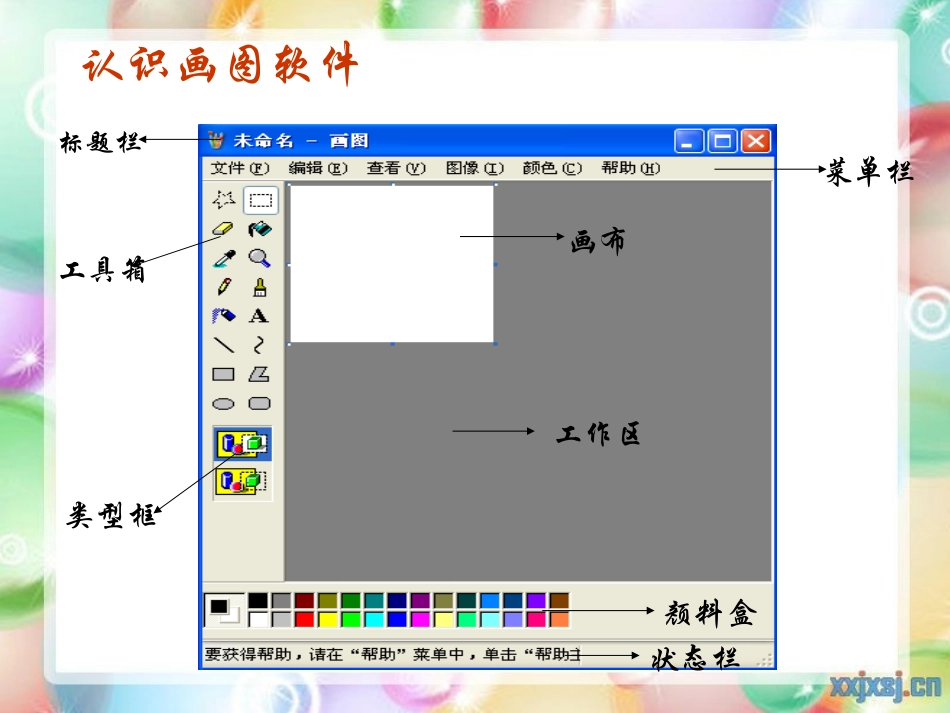
Task: Open the 查看(V) menu
Action: [396, 168]
